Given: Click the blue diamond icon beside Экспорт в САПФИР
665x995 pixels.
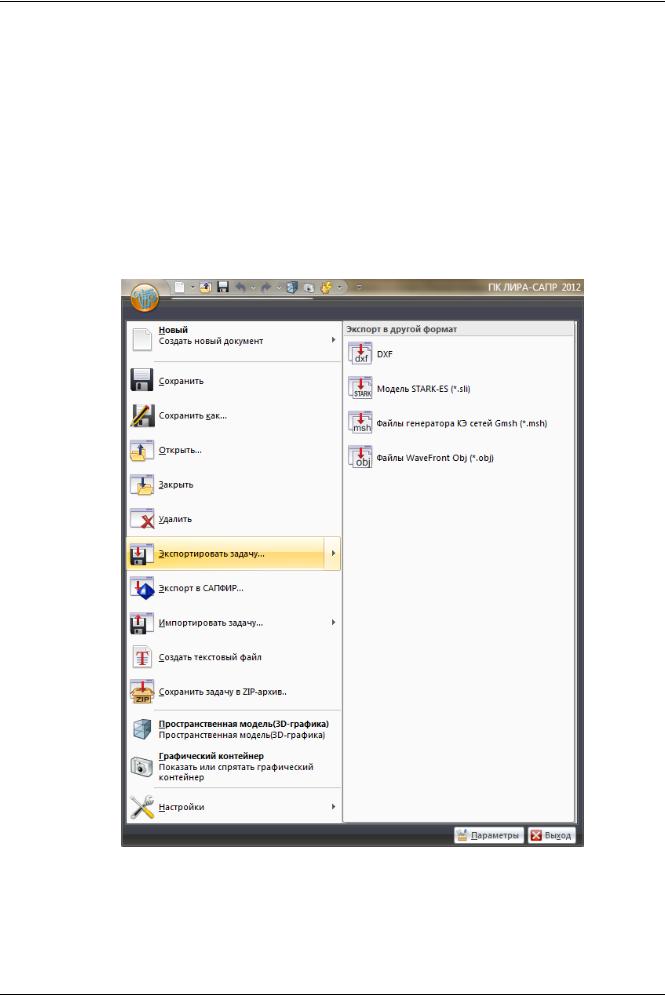Looking at the screenshot, I should coord(142,588).
